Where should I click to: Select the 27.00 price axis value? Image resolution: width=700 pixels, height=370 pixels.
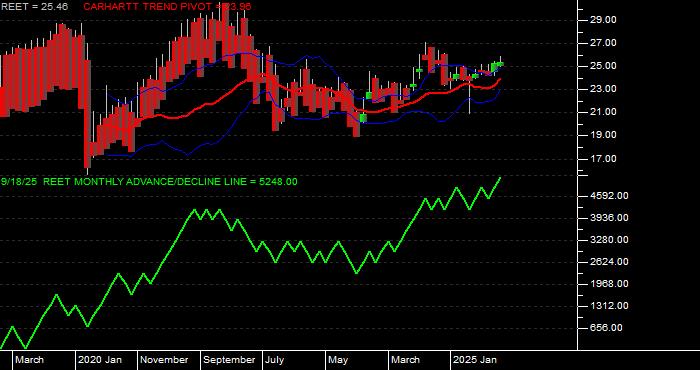pyautogui.click(x=603, y=43)
